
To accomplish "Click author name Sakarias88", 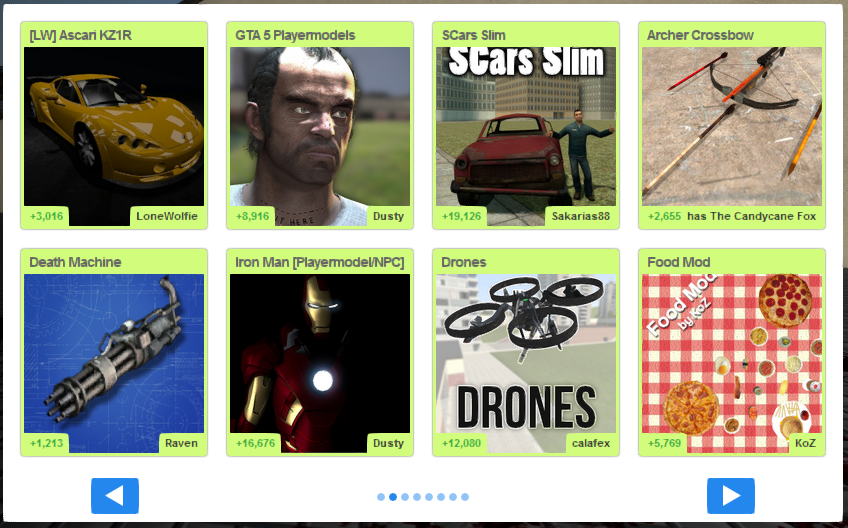I will pyautogui.click(x=581, y=216).
